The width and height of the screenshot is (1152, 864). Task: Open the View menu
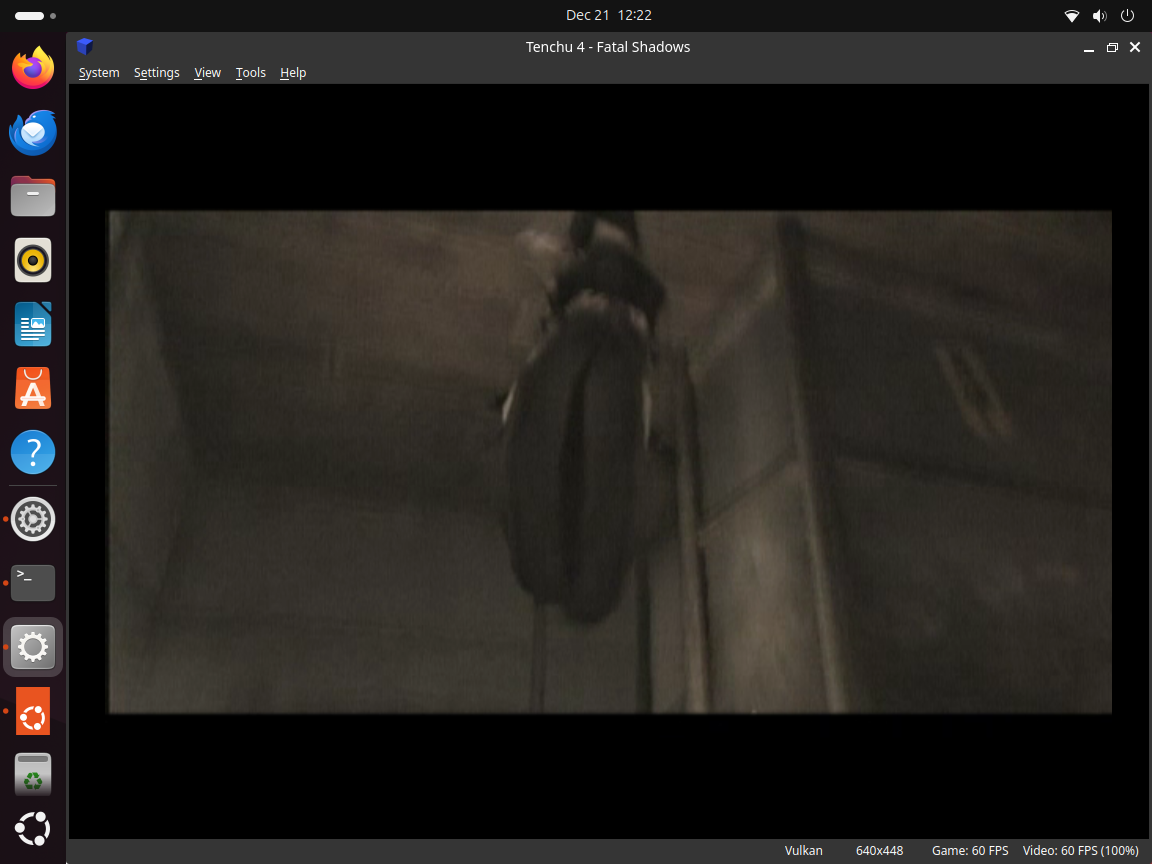pos(207,73)
